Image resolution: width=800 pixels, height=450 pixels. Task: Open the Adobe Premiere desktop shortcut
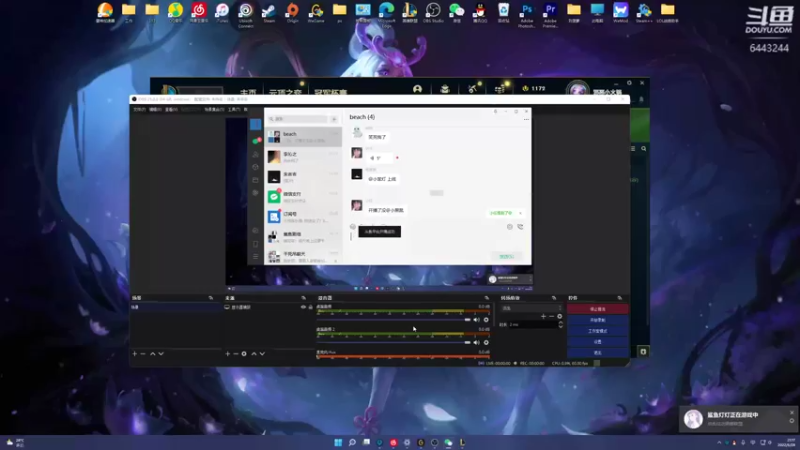550,13
